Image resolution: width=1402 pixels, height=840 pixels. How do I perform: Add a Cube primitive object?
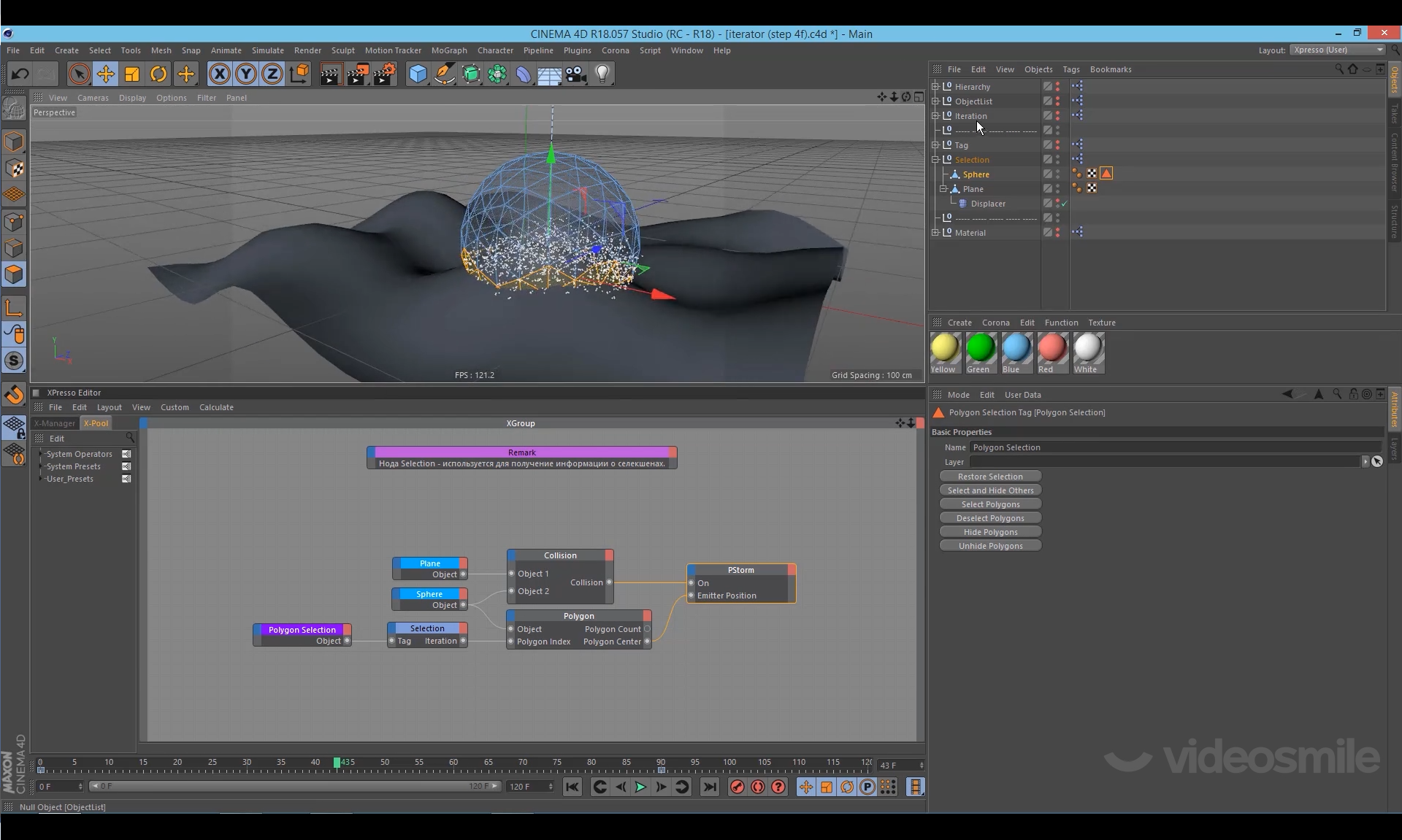418,74
